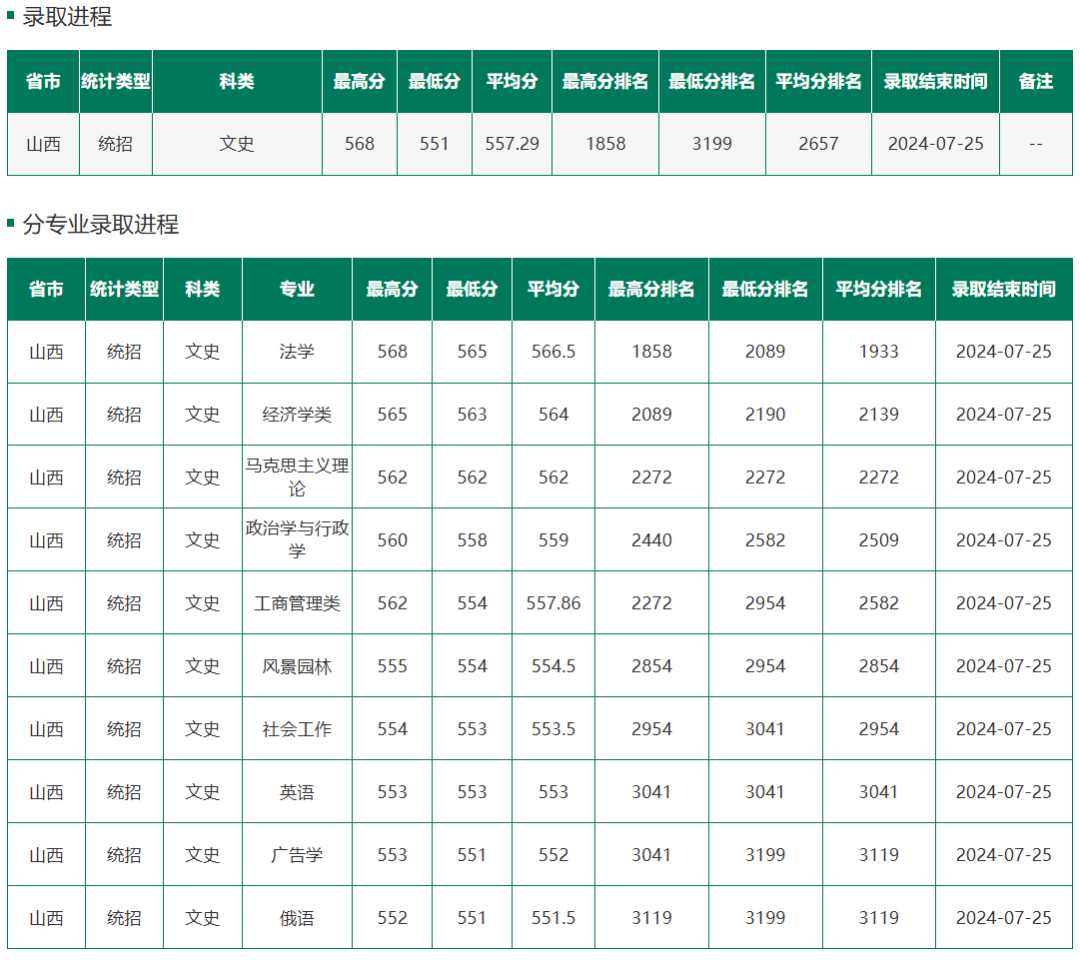The width and height of the screenshot is (1080, 964).
Task: Click end date 2024-07-25 in 俄语 row
Action: 1004,918
